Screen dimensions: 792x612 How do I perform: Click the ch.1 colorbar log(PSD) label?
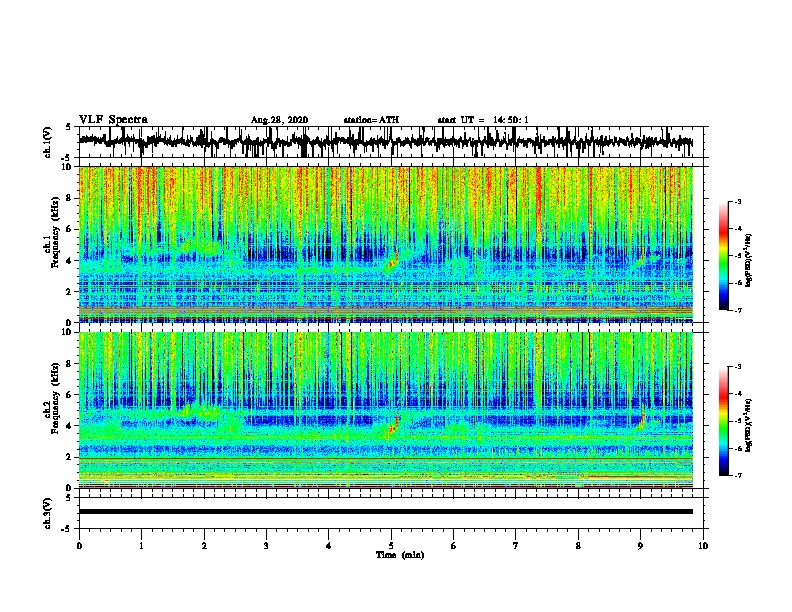(x=749, y=261)
